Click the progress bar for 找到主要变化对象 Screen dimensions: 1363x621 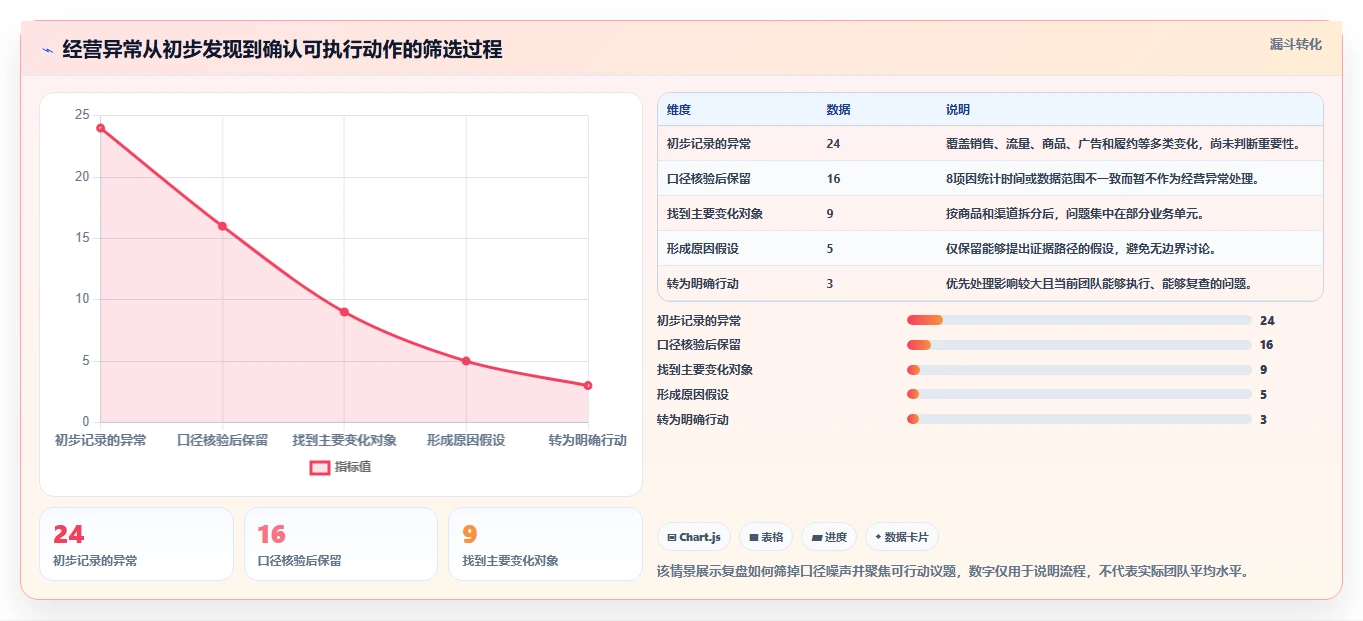tap(1079, 370)
